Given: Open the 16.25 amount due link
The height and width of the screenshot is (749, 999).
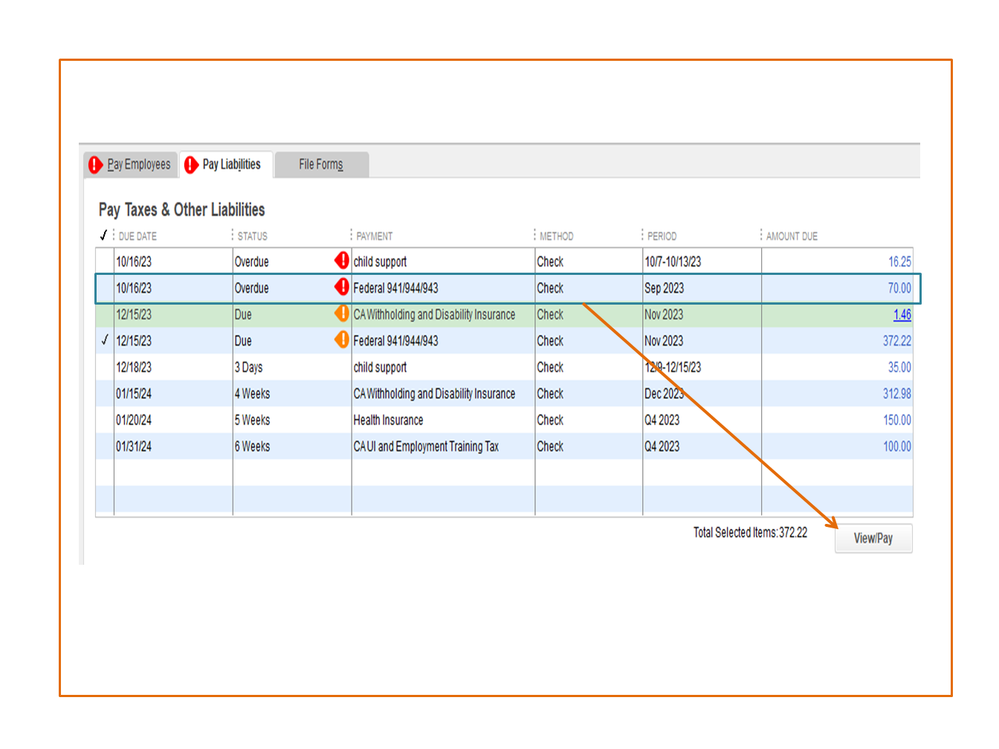Looking at the screenshot, I should (899, 262).
